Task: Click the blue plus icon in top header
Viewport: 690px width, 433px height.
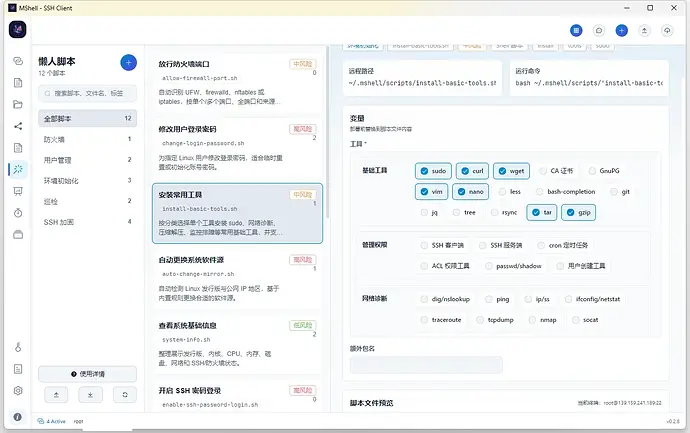Action: tap(621, 30)
